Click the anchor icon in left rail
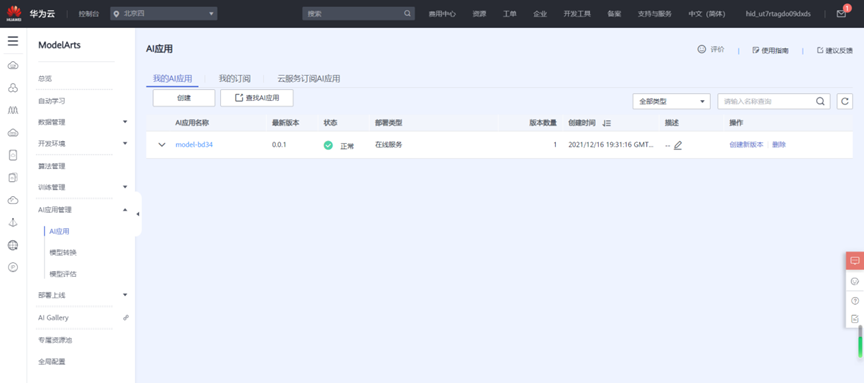 13,223
